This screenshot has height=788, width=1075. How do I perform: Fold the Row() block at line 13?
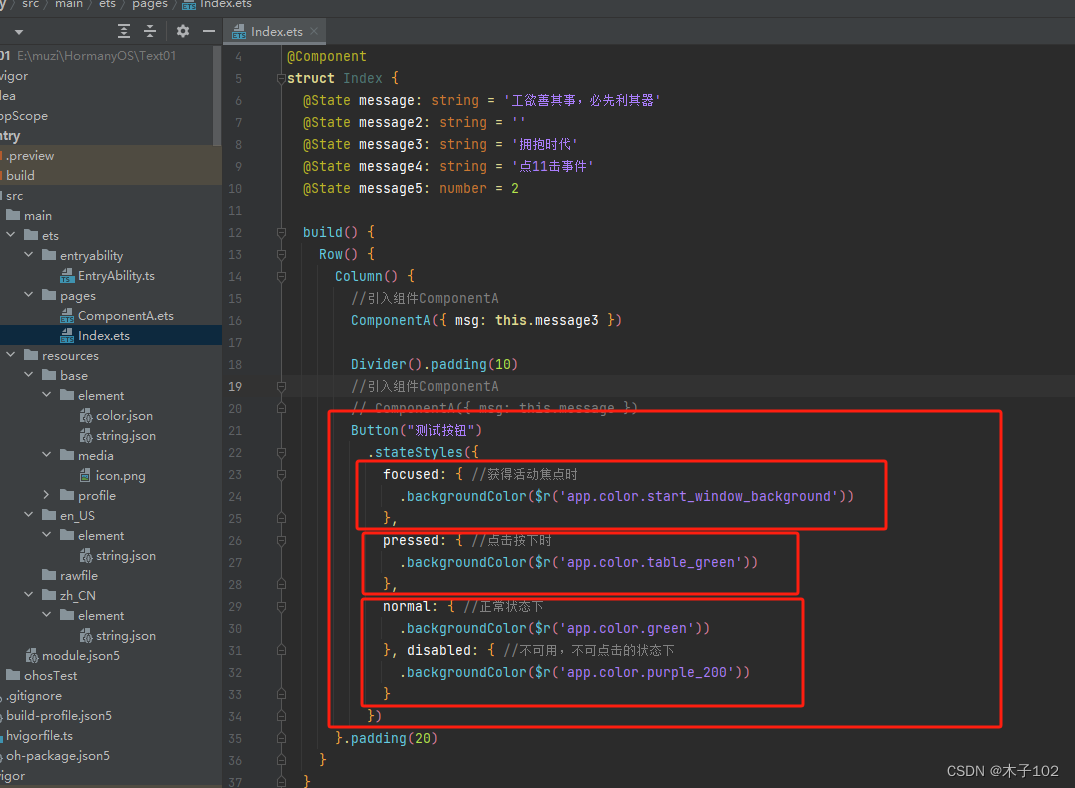(281, 254)
